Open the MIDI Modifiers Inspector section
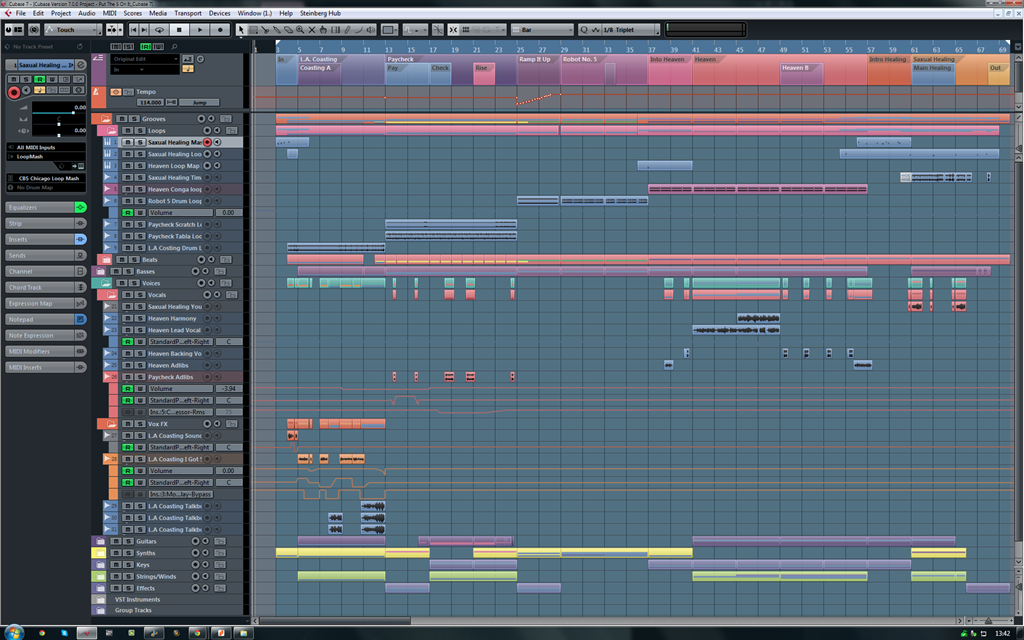The image size is (1024, 640). click(46, 351)
